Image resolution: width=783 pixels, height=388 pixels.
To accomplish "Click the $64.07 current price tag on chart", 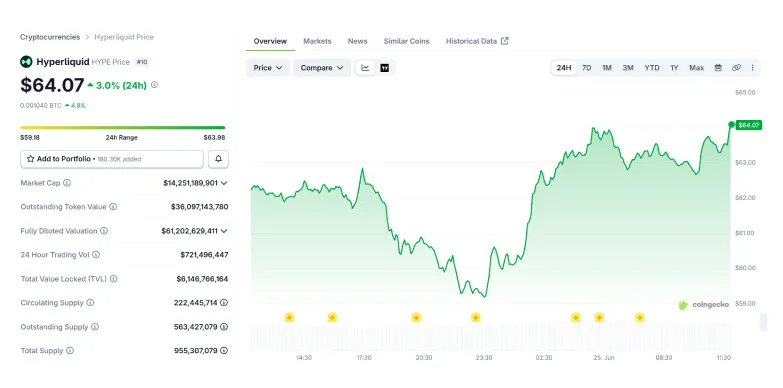I will point(749,125).
